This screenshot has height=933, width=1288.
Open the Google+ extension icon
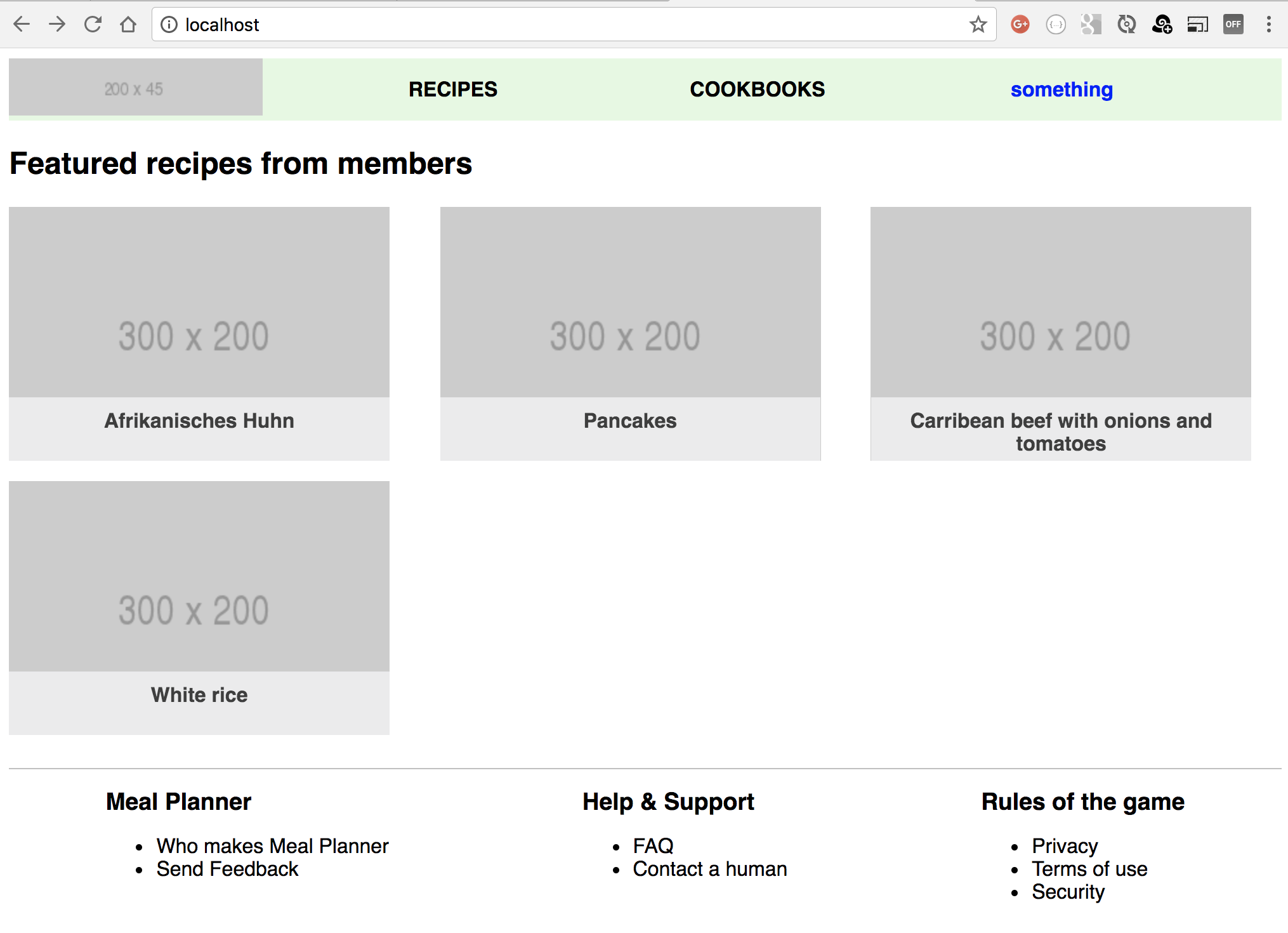tap(1020, 25)
